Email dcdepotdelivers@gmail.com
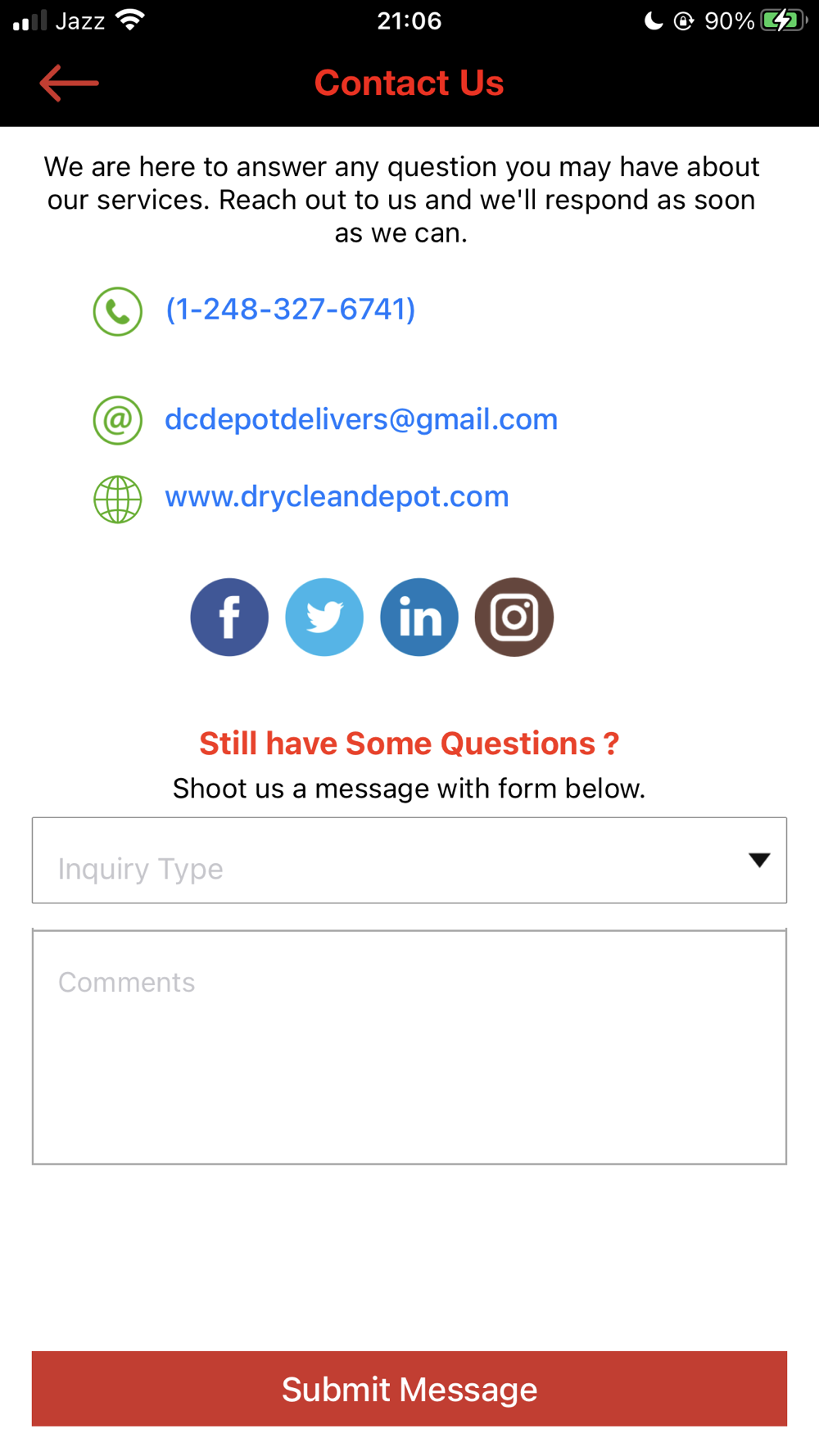The image size is (819, 1456). 361,419
